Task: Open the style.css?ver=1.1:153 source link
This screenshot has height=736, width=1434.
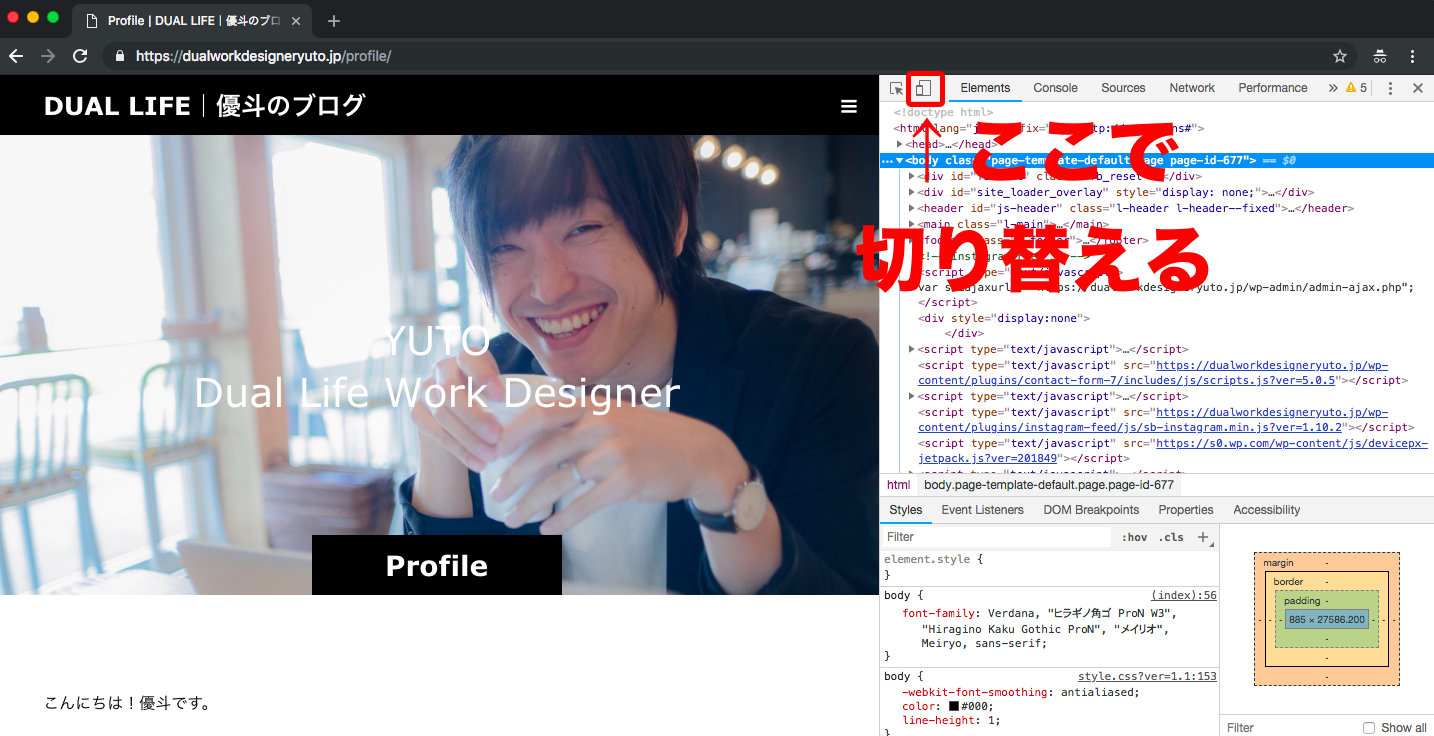Action: [1147, 676]
